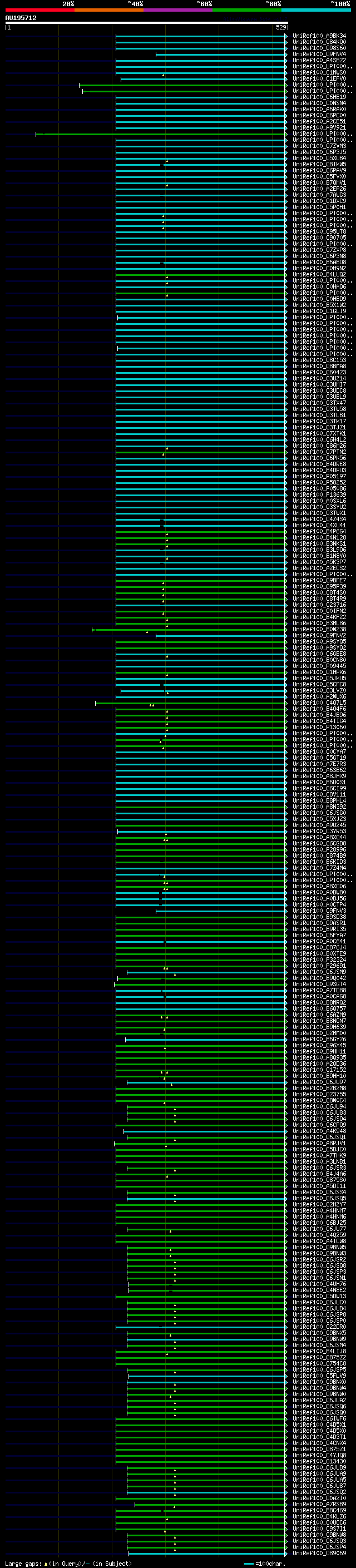Open hit UniRef100_C1MWS0
The image size is (356, 1568).
click(x=319, y=72)
